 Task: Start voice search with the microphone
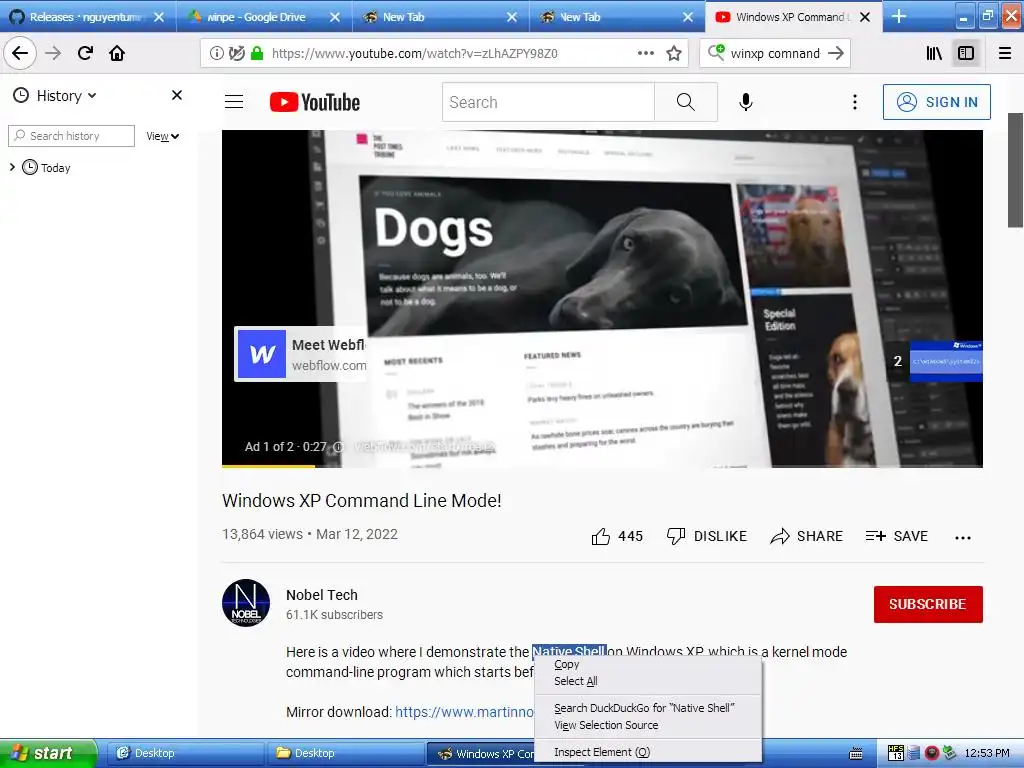[746, 102]
